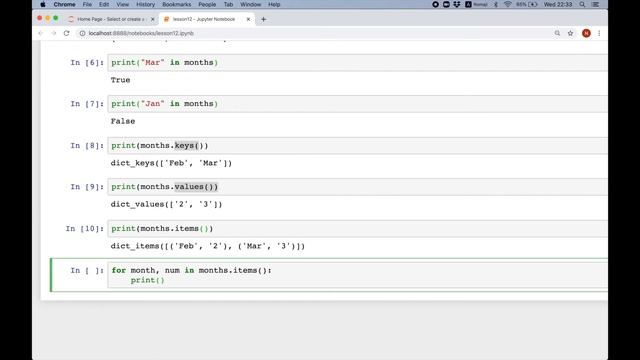Close the lesson12 notebook tab
The image size is (640, 360).
[248, 19]
